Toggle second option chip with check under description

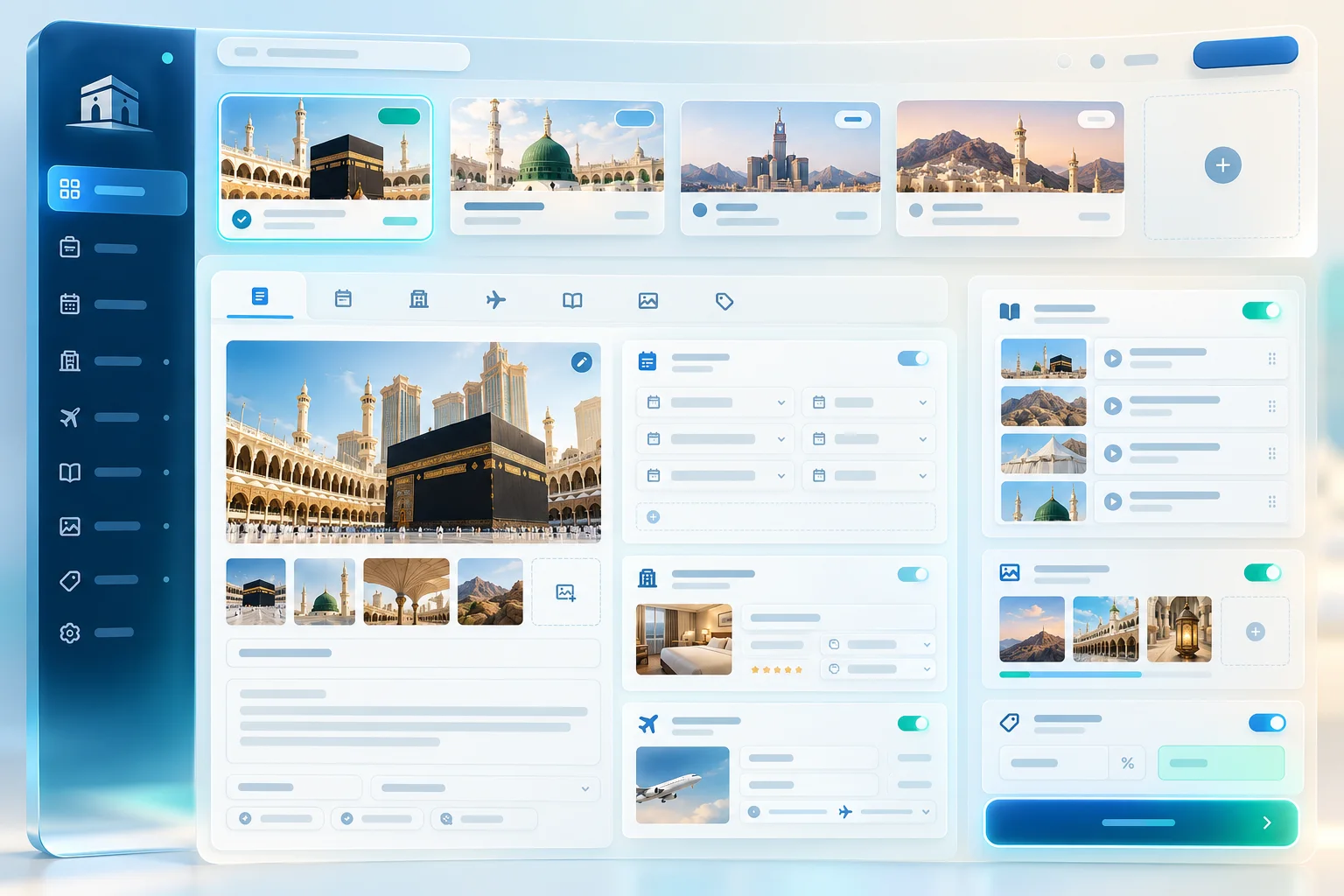coord(378,819)
